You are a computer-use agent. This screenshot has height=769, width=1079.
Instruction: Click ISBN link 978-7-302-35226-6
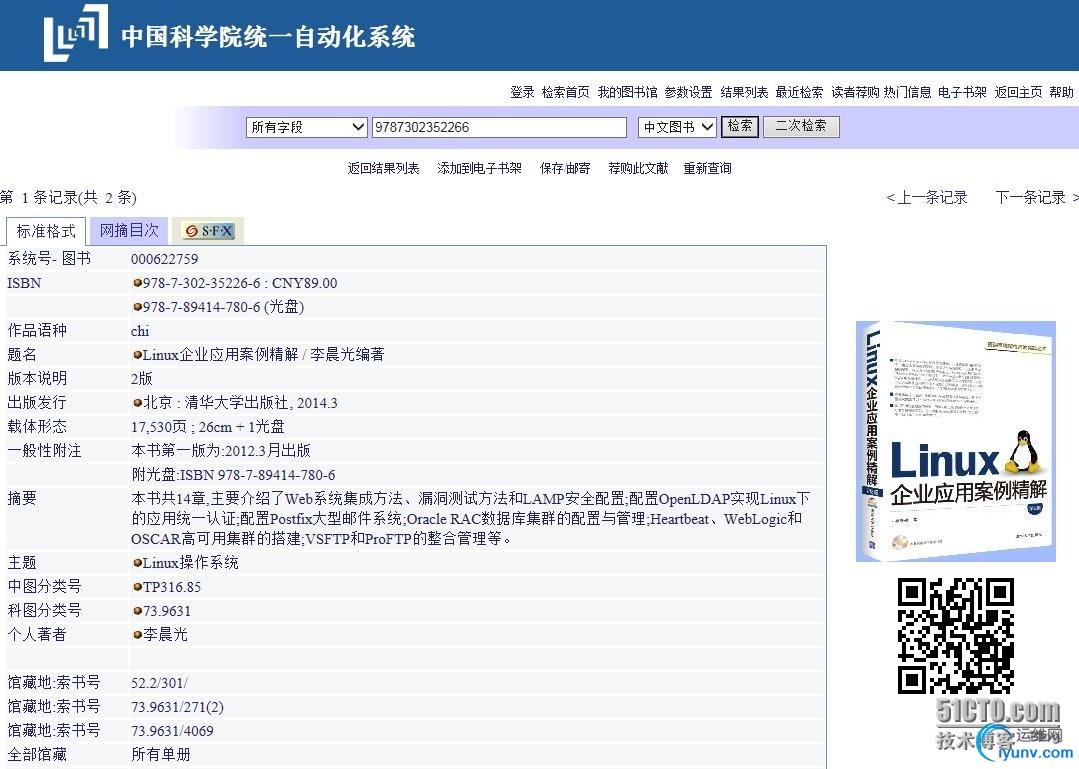pyautogui.click(x=202, y=283)
